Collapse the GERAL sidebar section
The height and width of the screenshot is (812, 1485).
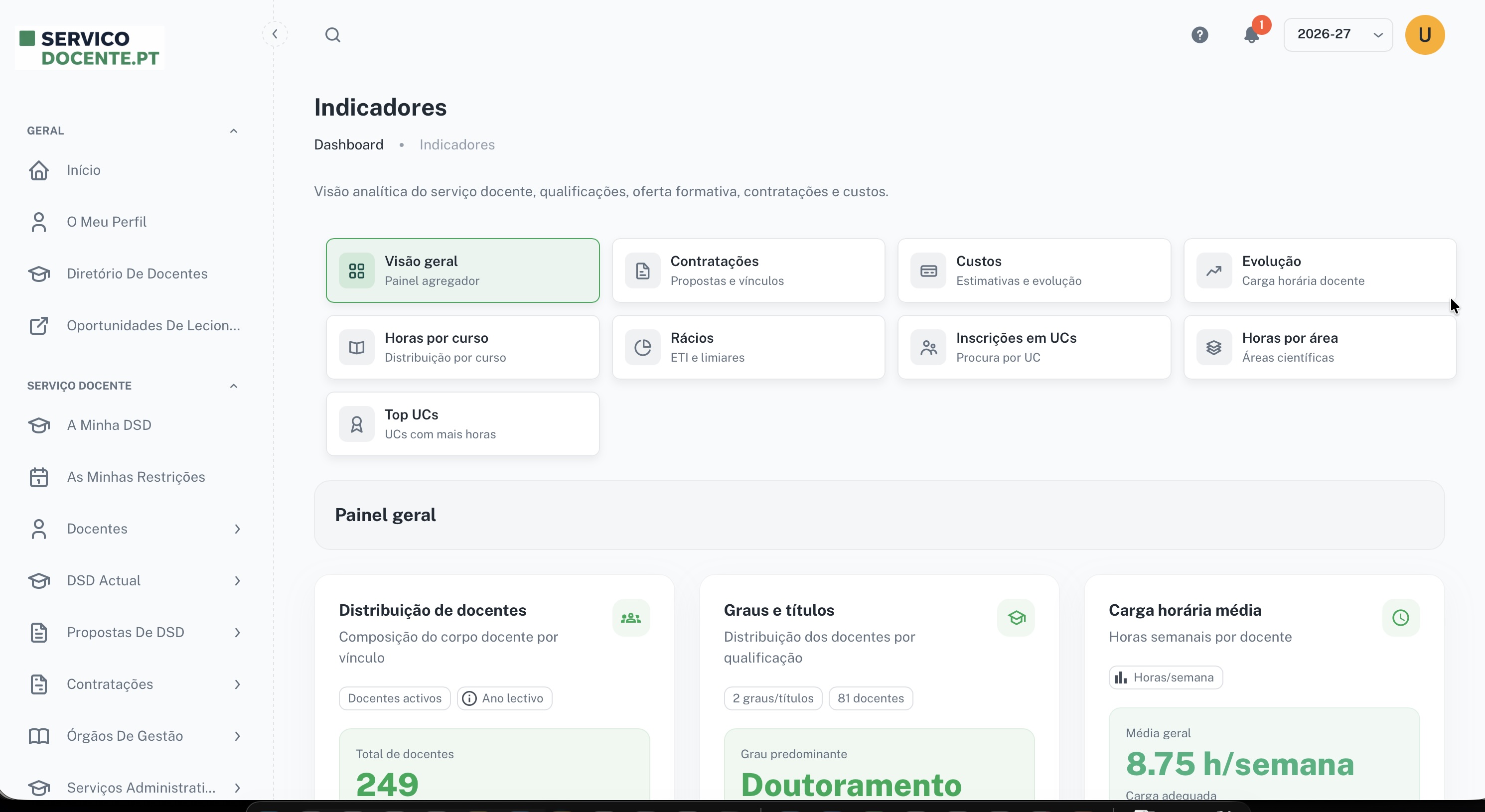pyautogui.click(x=234, y=131)
